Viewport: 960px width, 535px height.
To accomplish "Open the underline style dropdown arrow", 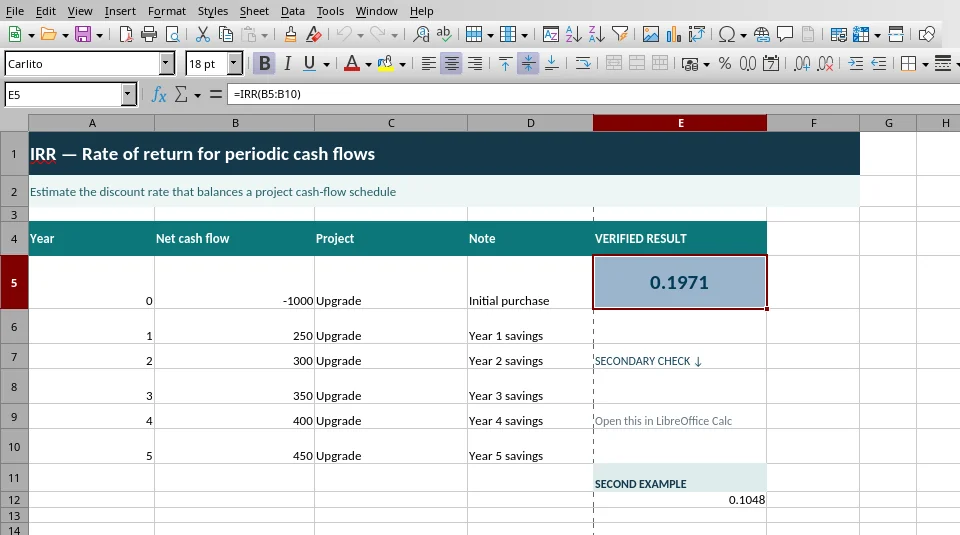I will (326, 64).
